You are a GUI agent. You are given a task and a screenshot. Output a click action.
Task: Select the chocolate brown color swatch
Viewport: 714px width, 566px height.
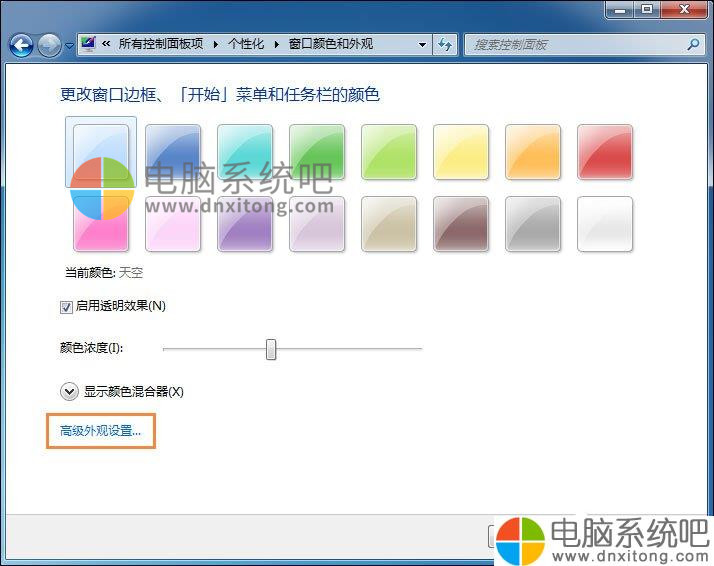tap(461, 224)
